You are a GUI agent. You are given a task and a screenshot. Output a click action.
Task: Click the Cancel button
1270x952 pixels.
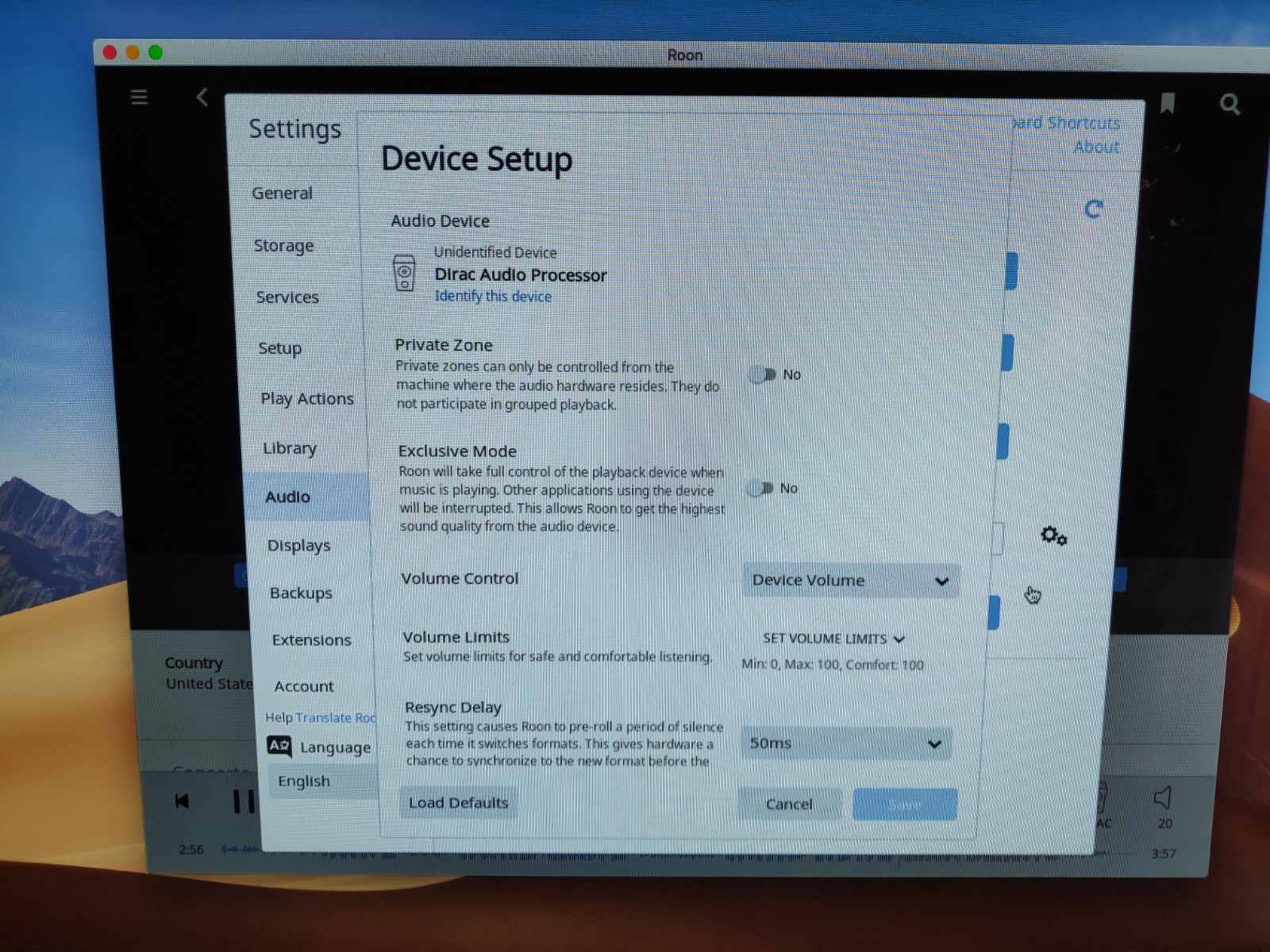coord(789,804)
